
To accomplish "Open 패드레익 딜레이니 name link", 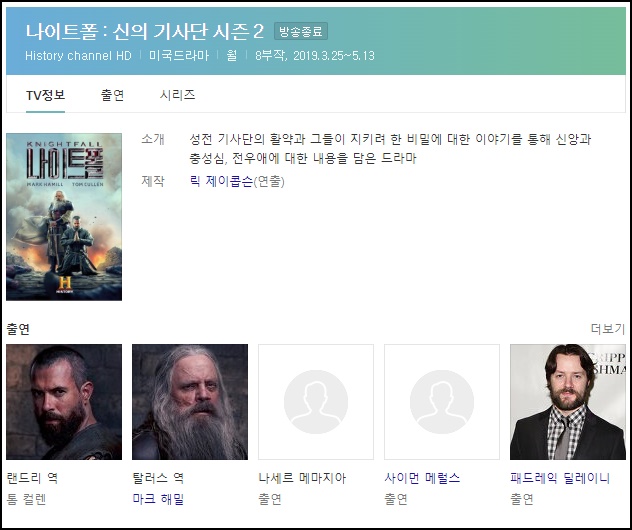I will 560,478.
